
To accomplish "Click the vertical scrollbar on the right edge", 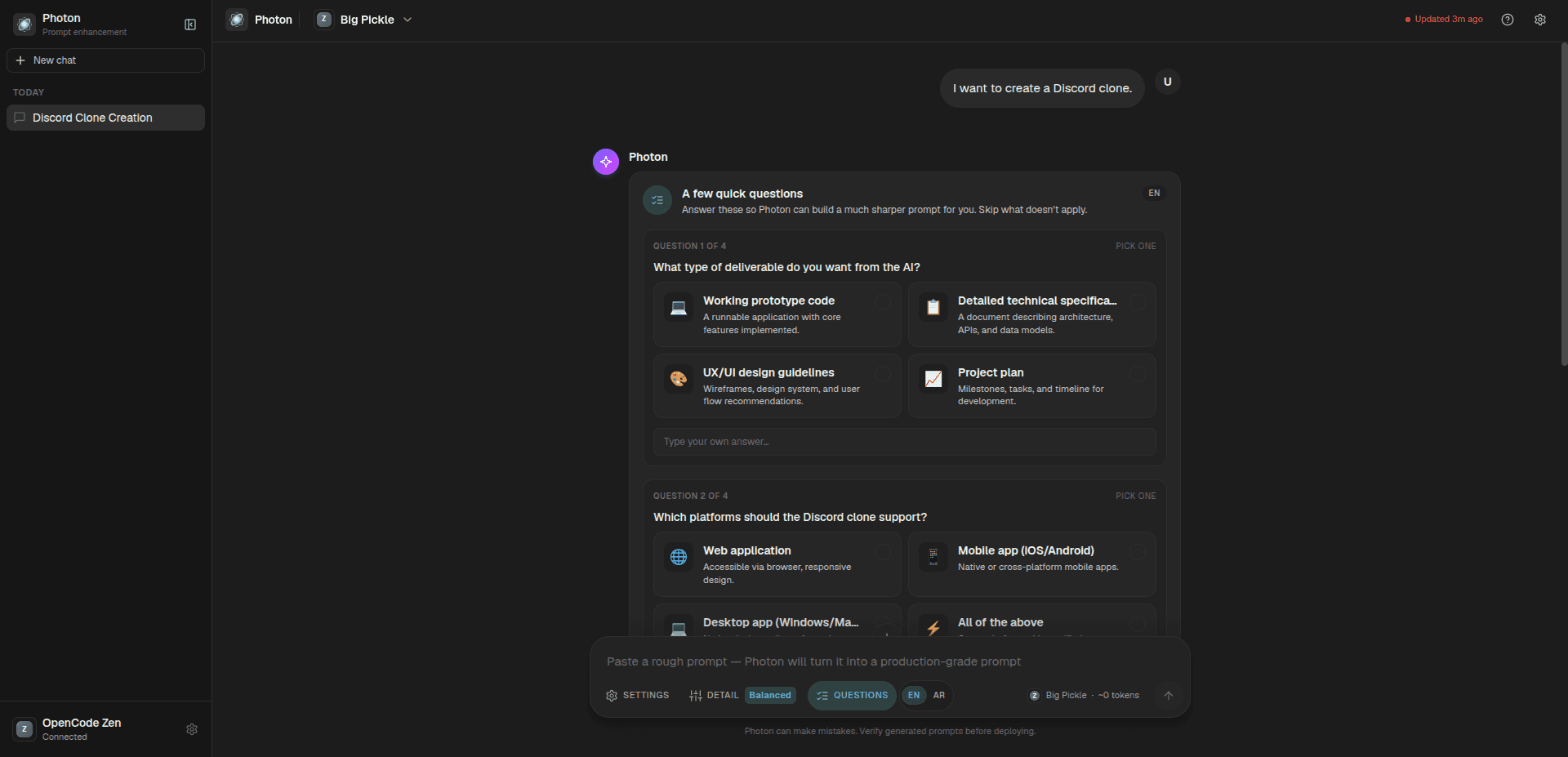I will [x=1564, y=204].
